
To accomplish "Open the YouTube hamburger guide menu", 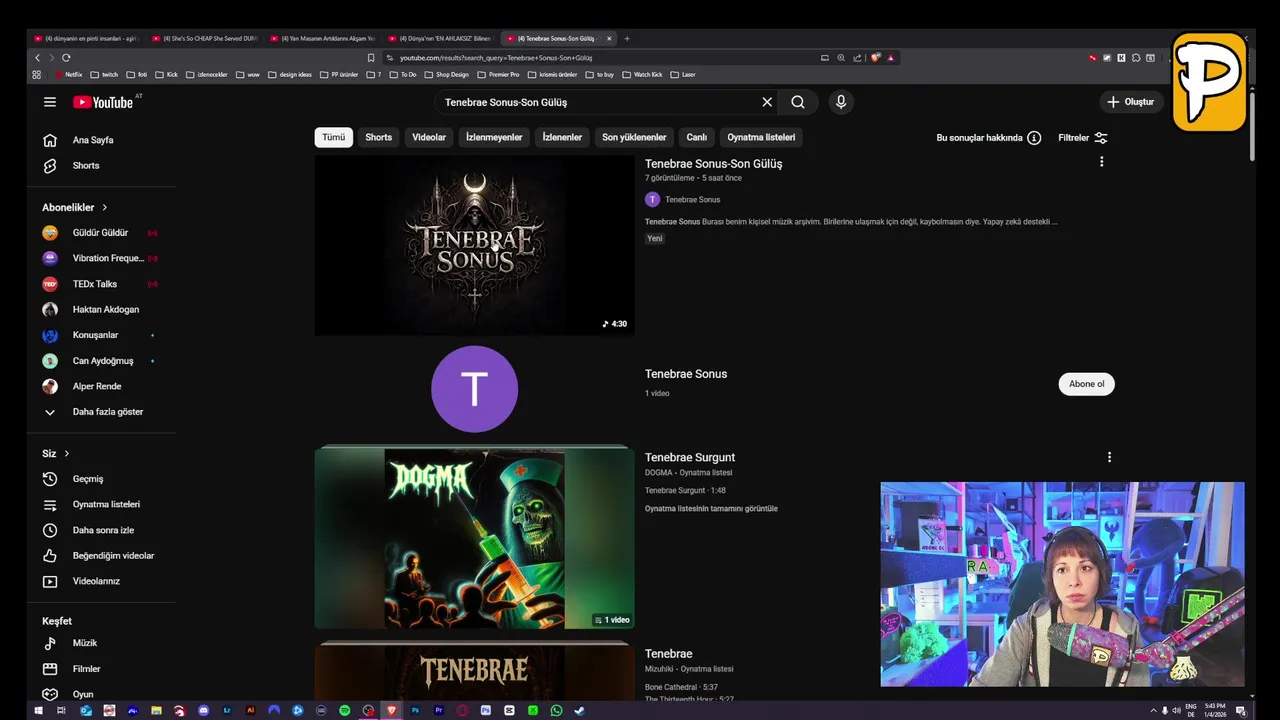I will pyautogui.click(x=49, y=102).
